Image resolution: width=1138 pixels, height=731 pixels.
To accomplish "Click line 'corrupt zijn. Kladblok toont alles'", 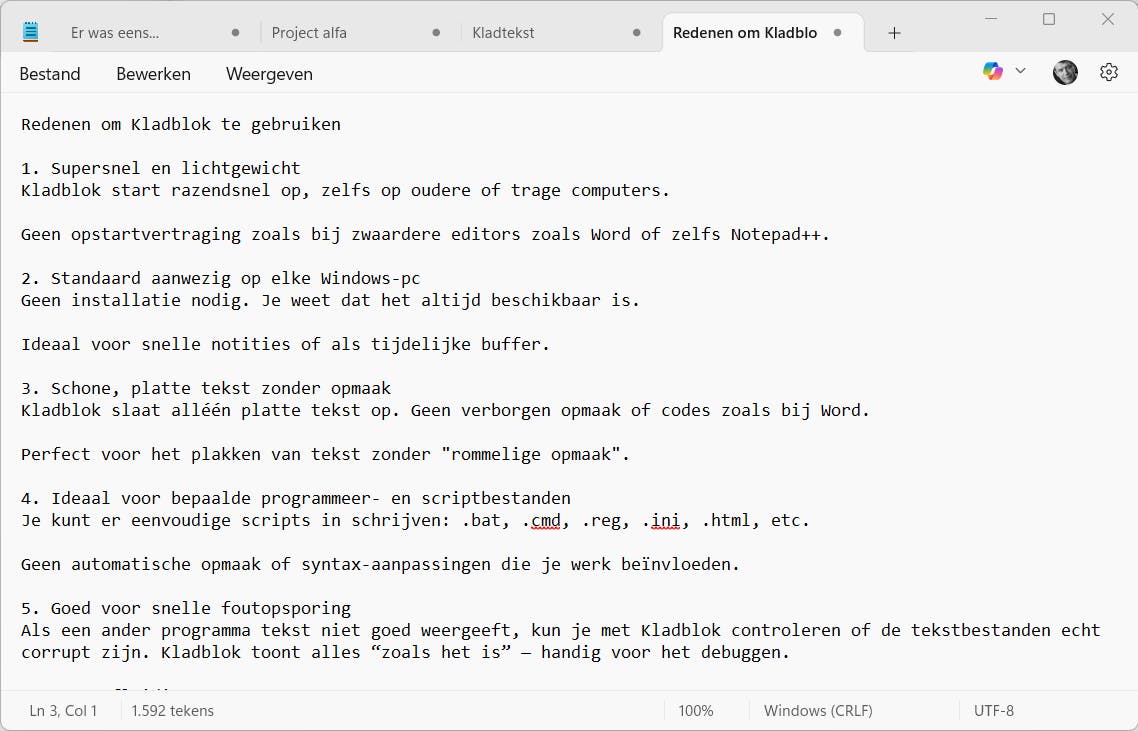I will 405,652.
